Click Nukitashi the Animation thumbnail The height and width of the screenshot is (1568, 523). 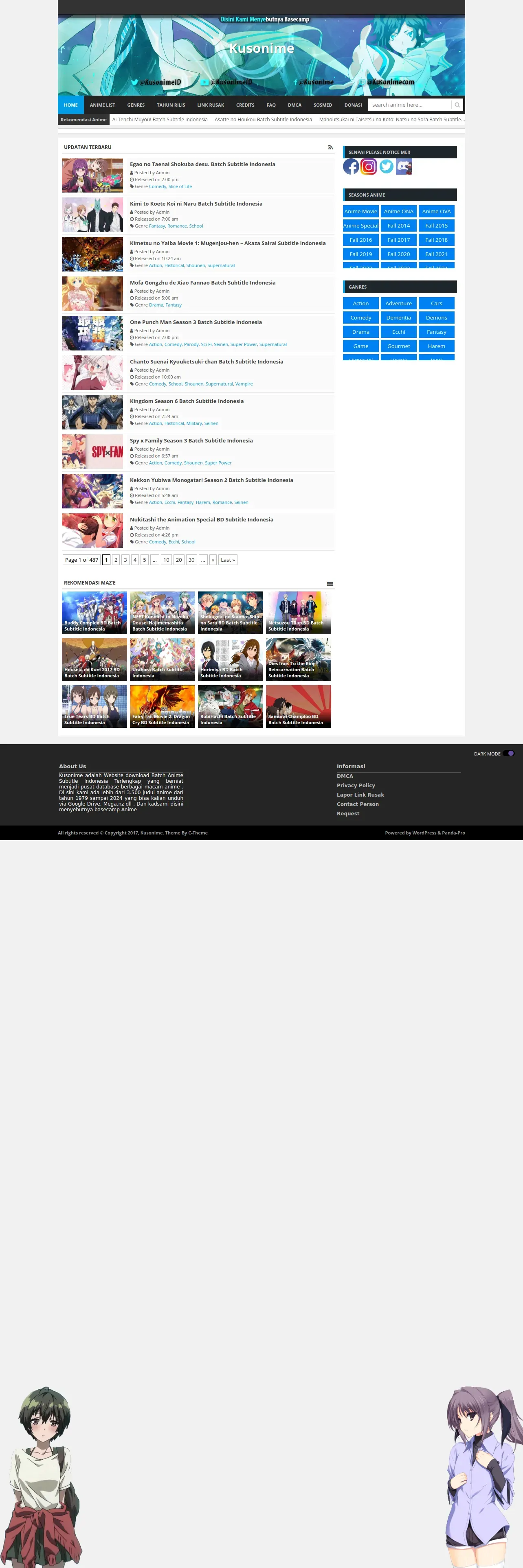(x=92, y=531)
